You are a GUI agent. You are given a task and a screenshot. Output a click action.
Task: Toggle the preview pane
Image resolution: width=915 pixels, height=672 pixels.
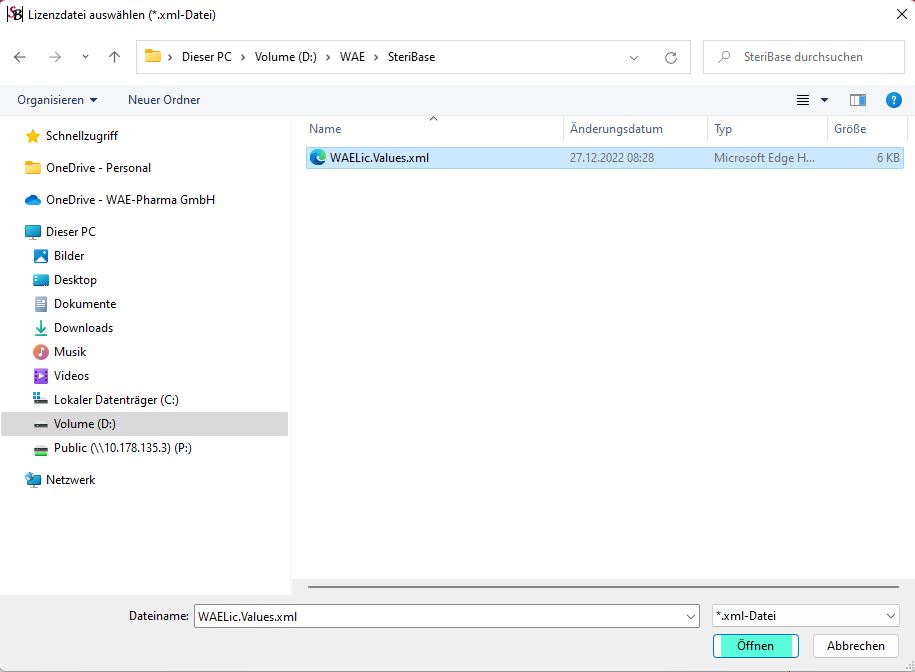(x=858, y=100)
